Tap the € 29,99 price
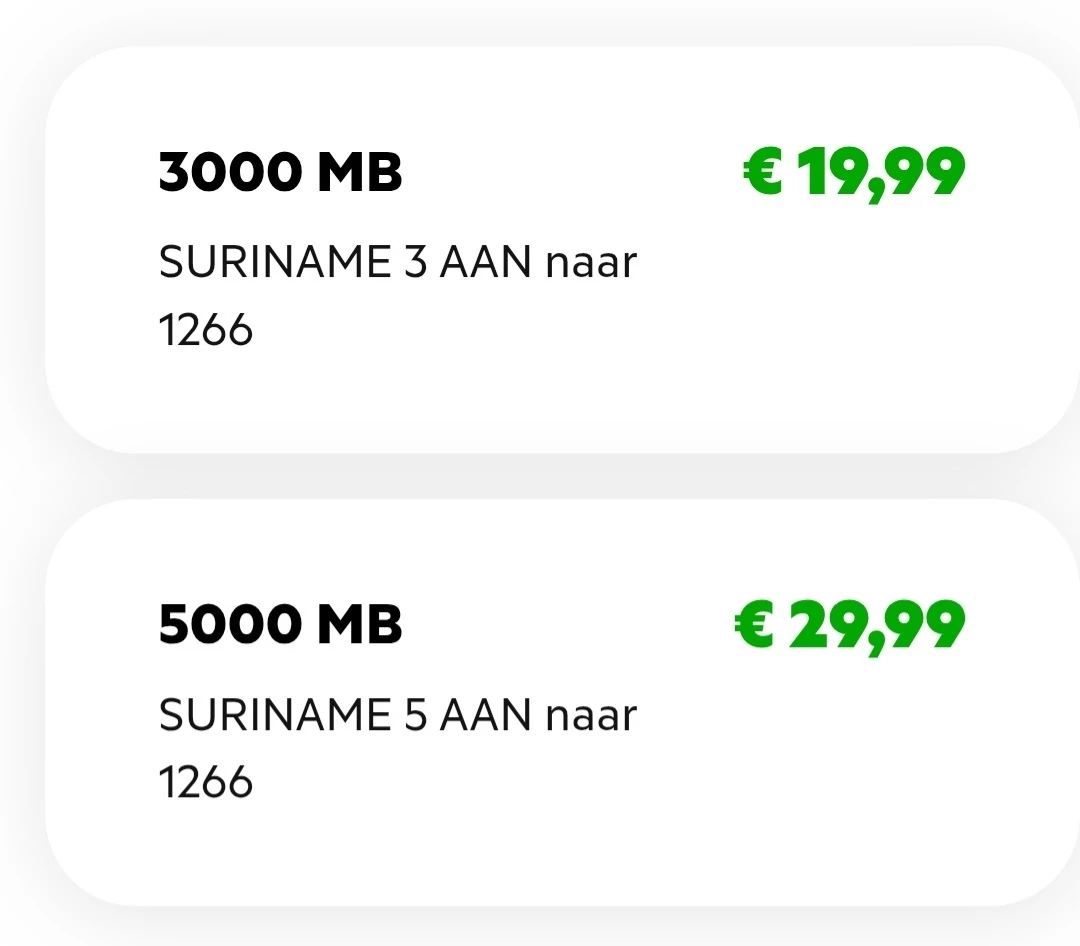The height and width of the screenshot is (946, 1080). [x=849, y=625]
